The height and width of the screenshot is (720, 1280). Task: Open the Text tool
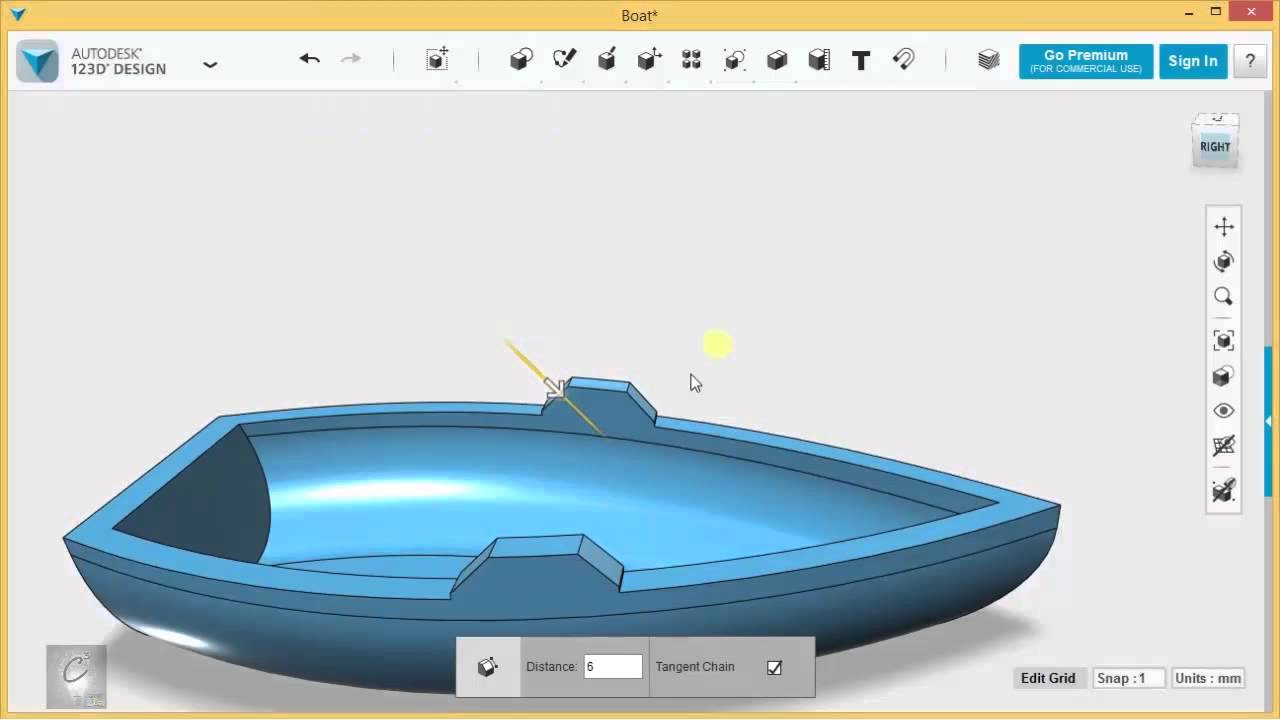(x=861, y=60)
